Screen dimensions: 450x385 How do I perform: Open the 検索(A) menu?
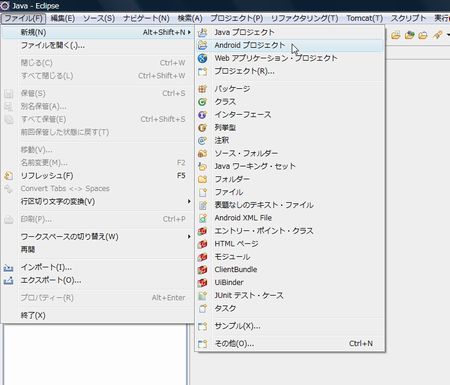pos(190,18)
